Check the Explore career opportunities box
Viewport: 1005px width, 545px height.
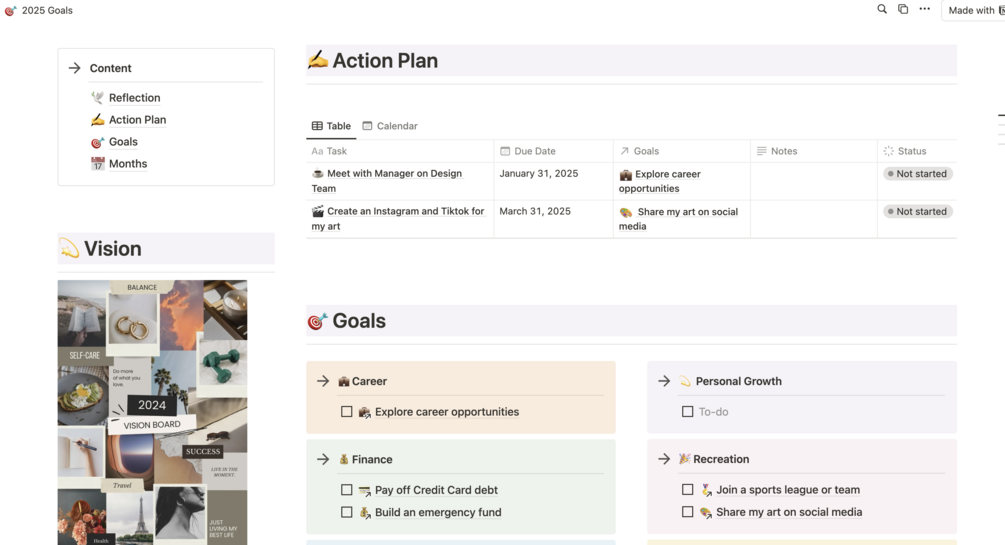[x=347, y=412]
